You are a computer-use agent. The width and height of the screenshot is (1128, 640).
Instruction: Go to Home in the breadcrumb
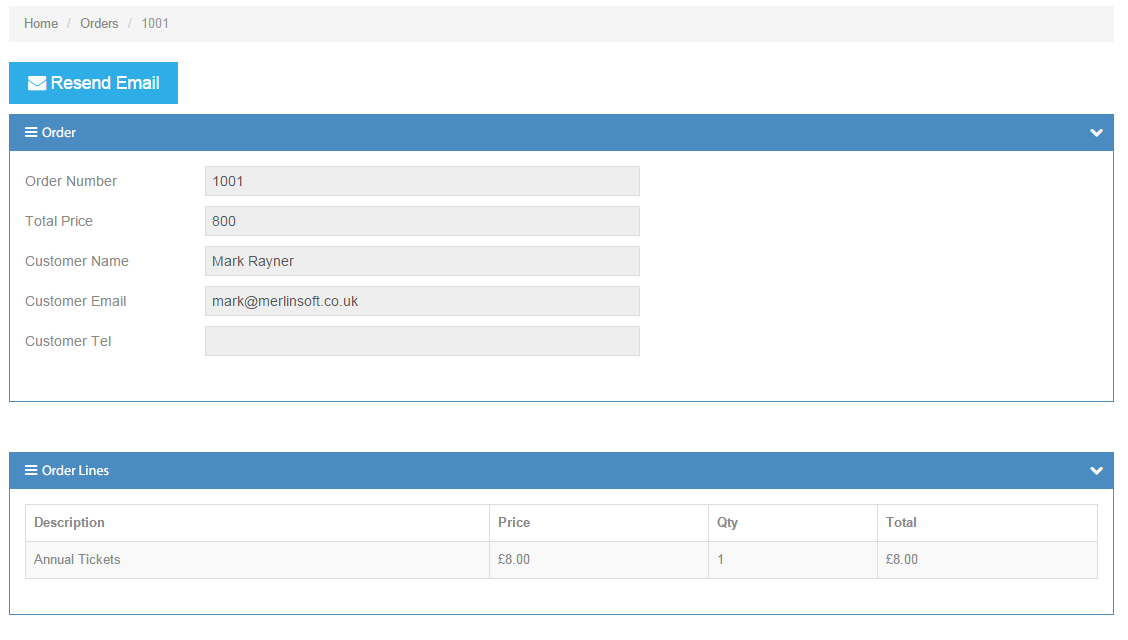point(41,23)
